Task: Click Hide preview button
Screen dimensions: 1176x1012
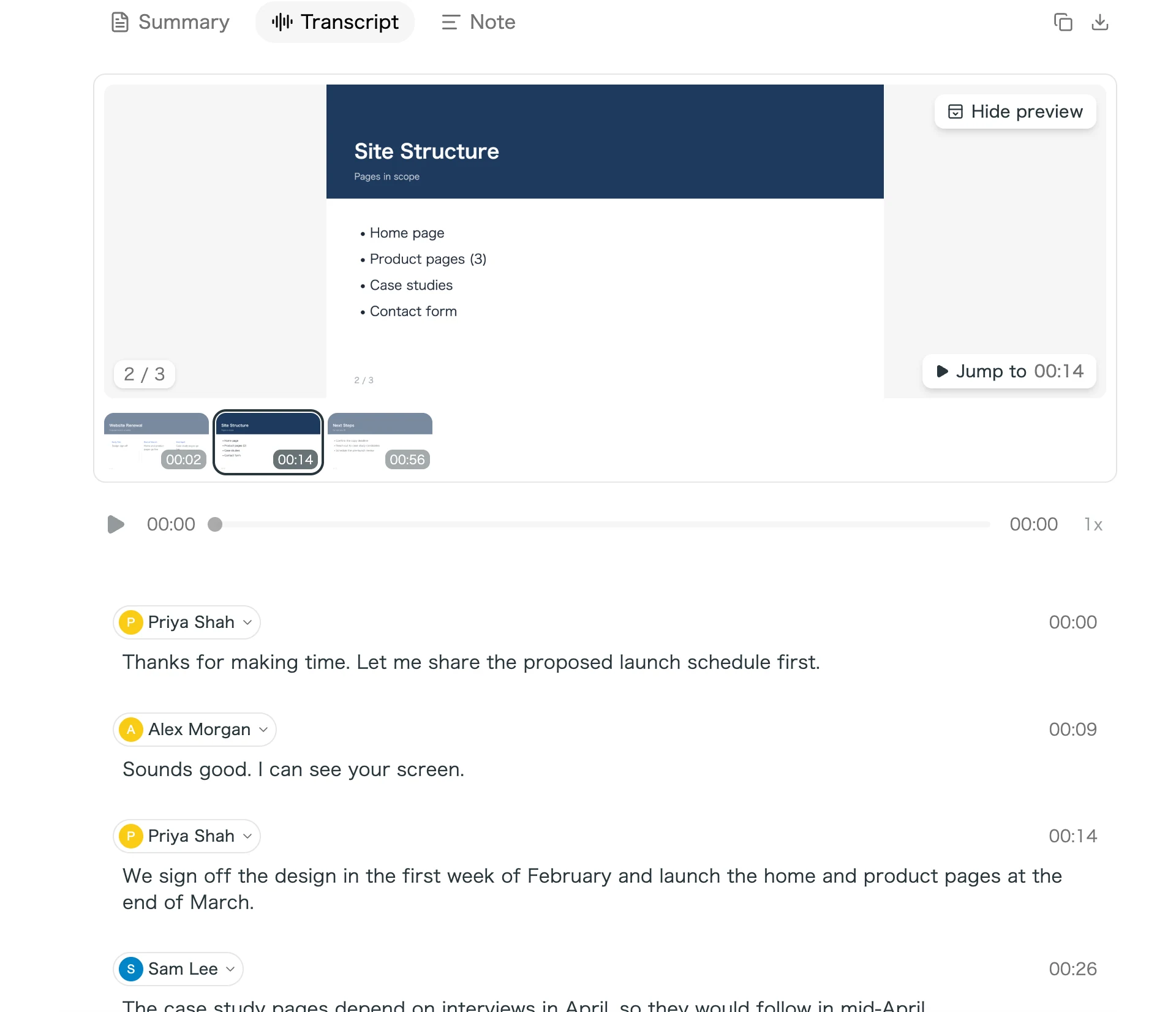Action: 1015,111
